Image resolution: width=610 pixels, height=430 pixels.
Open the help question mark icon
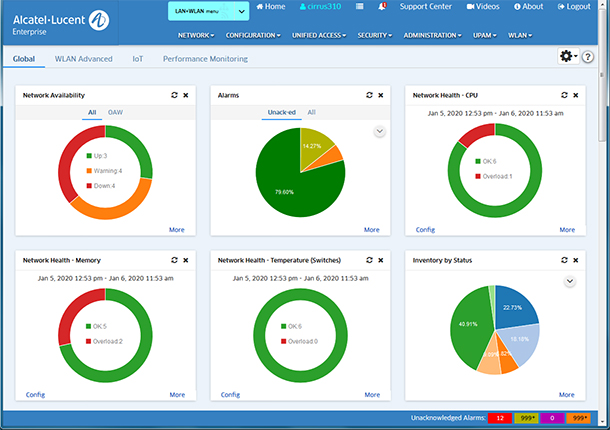(x=588, y=57)
